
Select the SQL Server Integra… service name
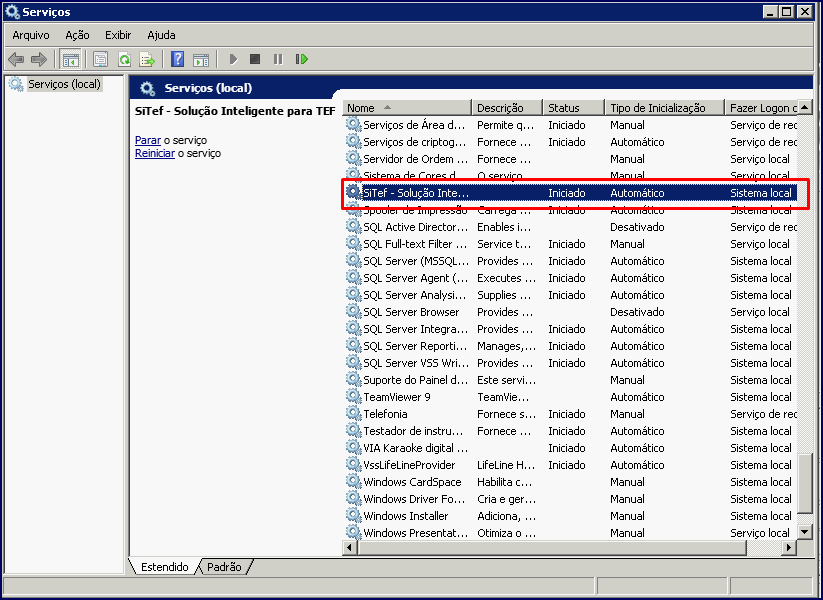(x=415, y=329)
